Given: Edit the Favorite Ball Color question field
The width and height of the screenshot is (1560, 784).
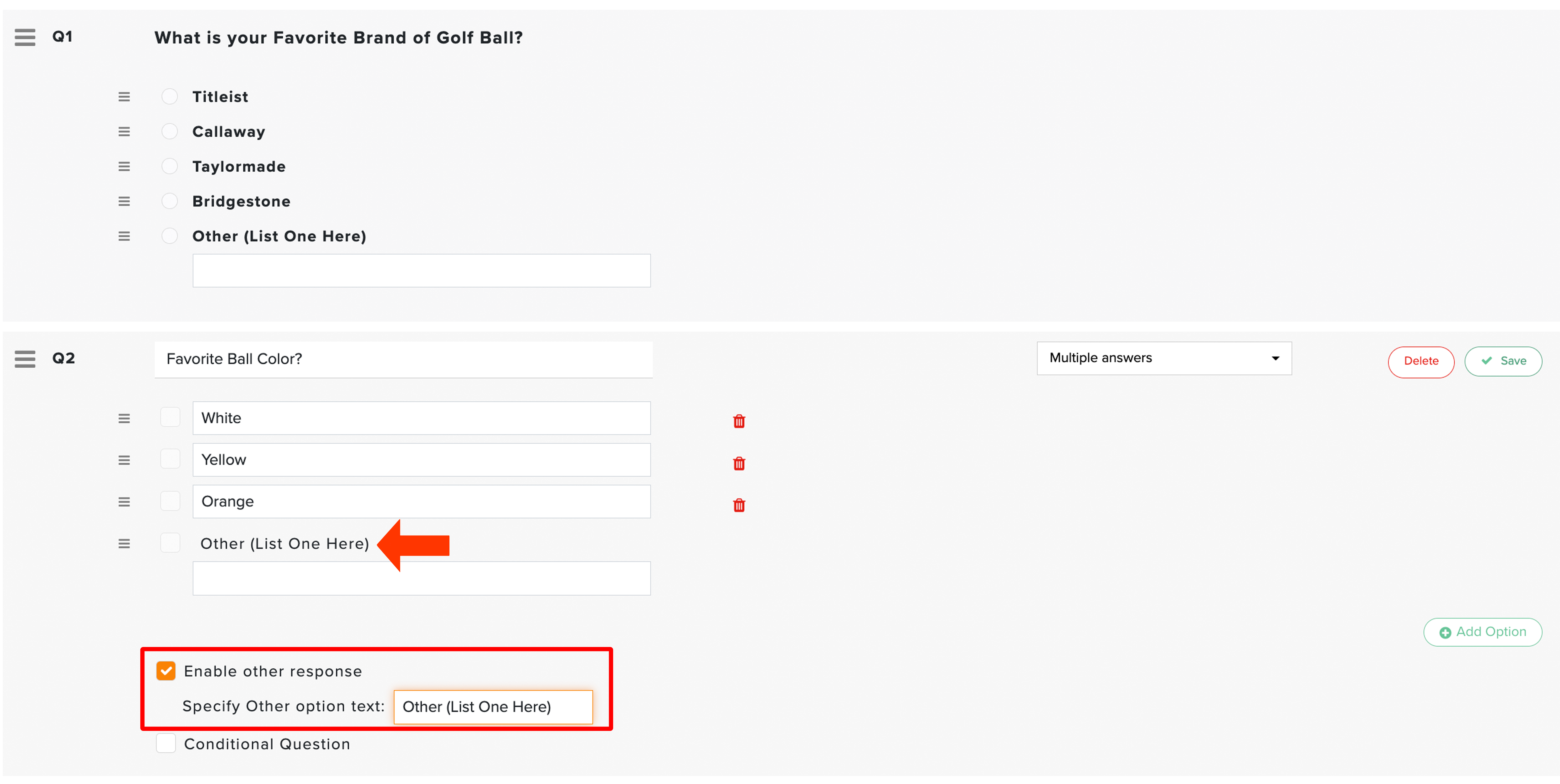Looking at the screenshot, I should point(403,359).
